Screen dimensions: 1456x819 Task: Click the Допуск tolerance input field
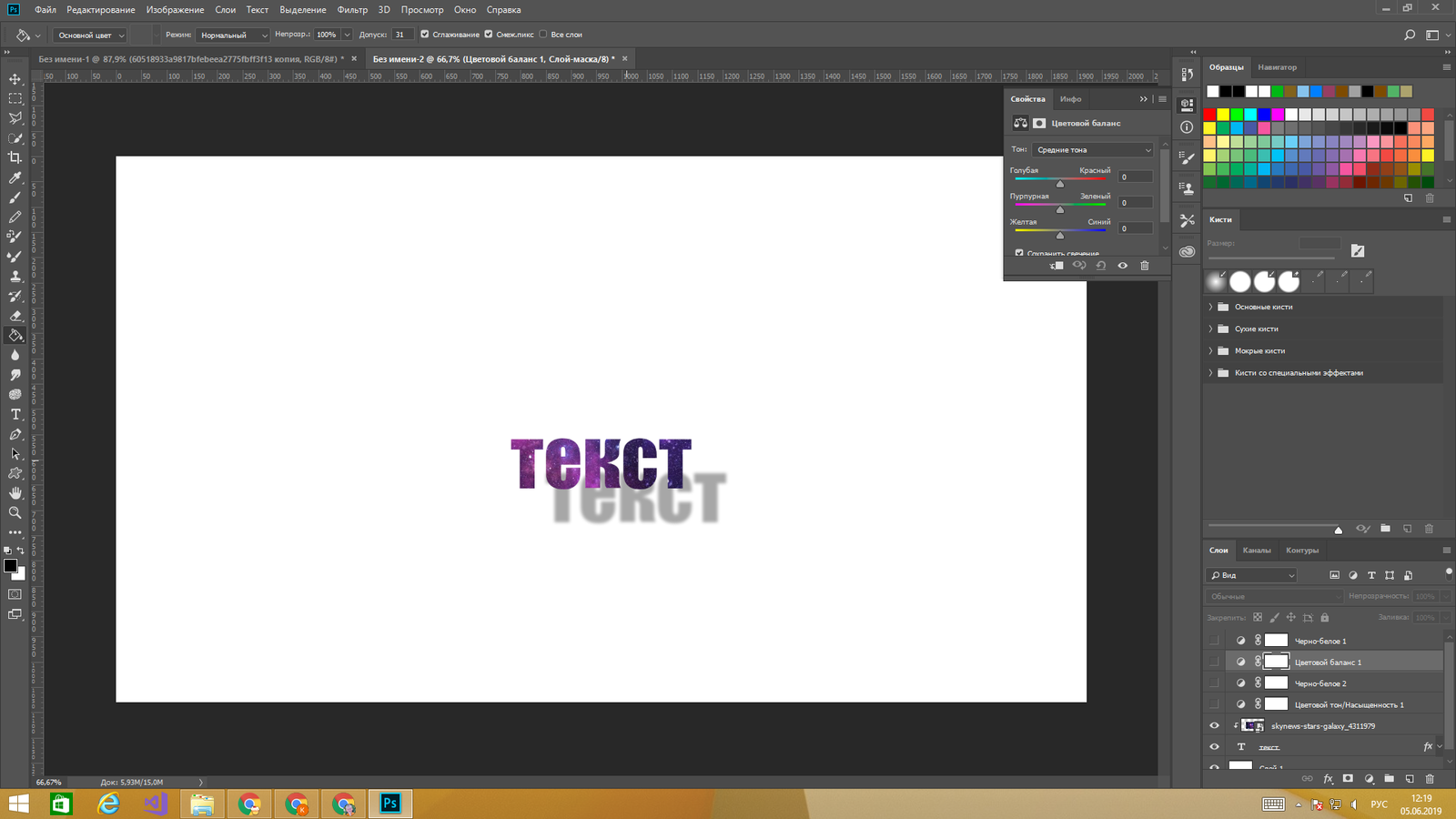(402, 35)
